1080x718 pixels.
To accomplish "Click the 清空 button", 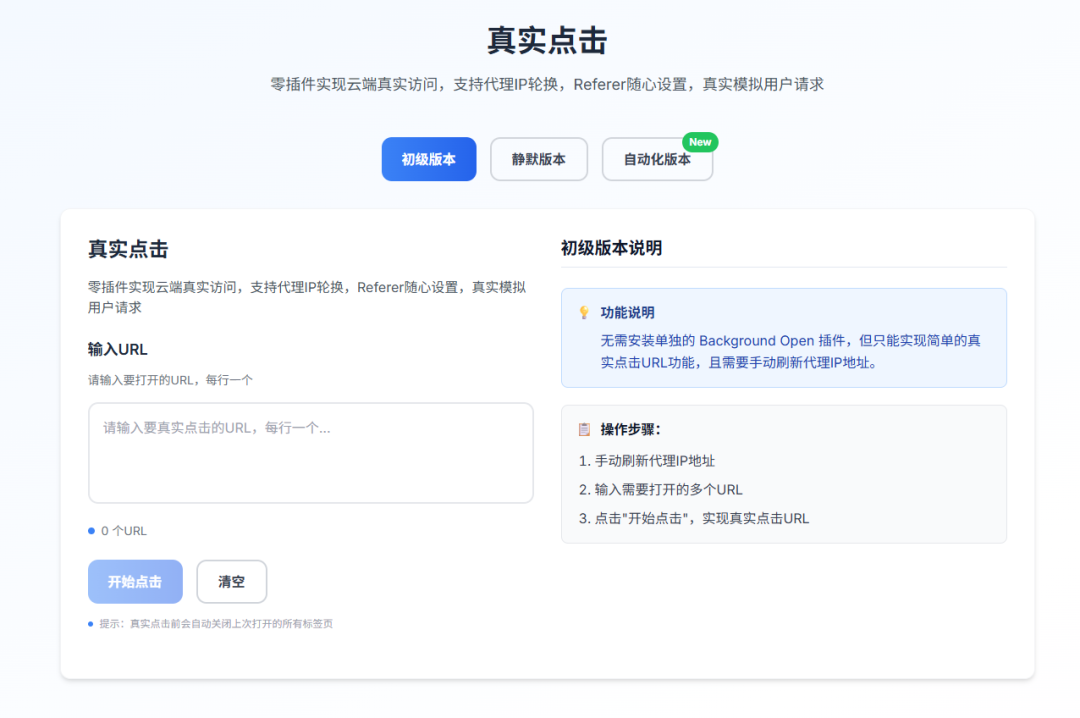I will coord(231,581).
